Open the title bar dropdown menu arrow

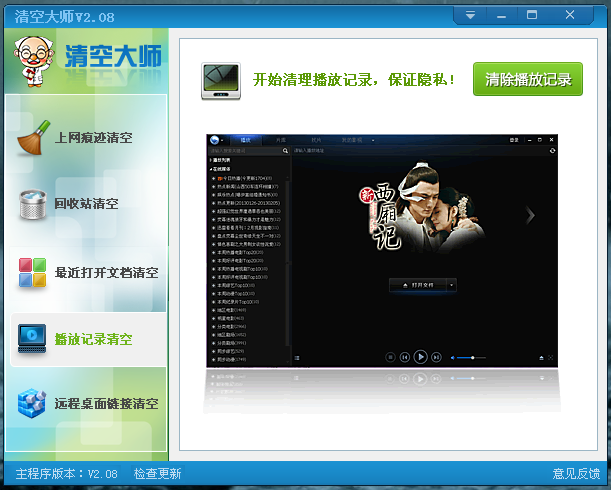pos(470,16)
